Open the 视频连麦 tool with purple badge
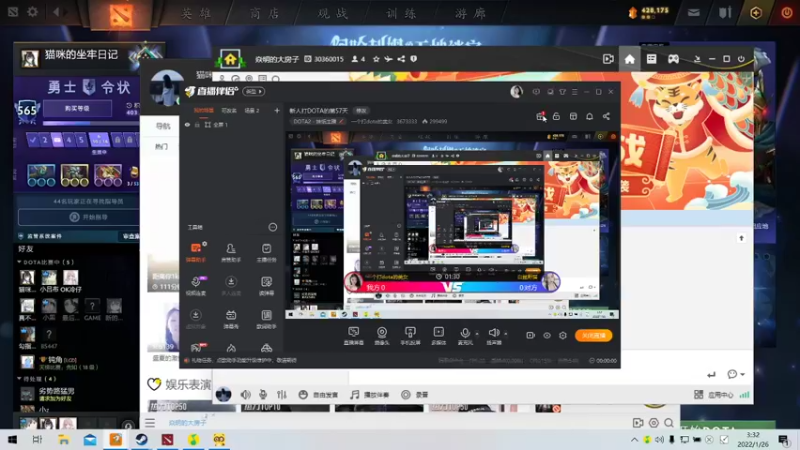The width and height of the screenshot is (800, 450). coord(196,285)
